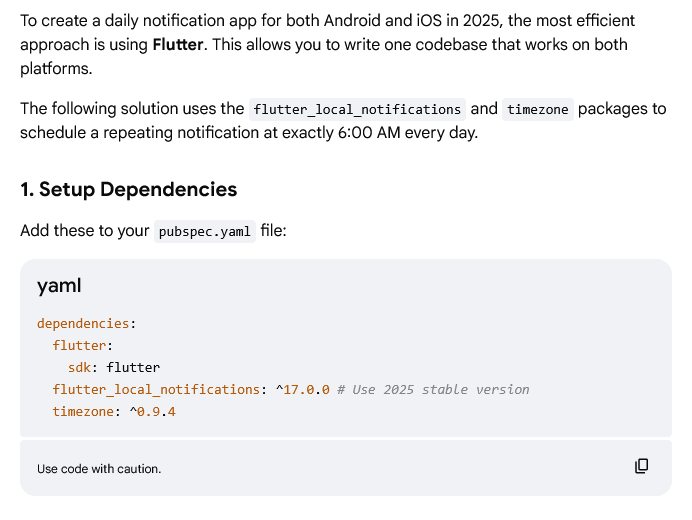The width and height of the screenshot is (692, 520).
Task: Click the Use code with caution notice
Action: (x=99, y=469)
